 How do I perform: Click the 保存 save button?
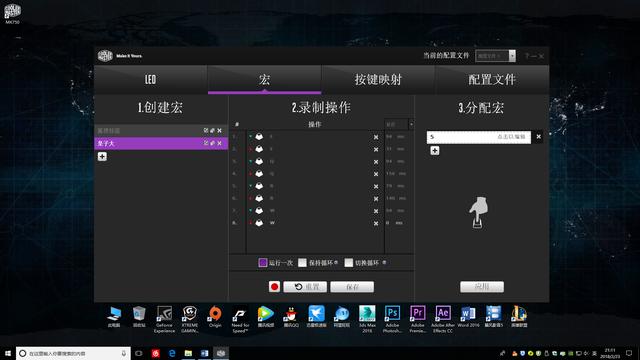352,287
